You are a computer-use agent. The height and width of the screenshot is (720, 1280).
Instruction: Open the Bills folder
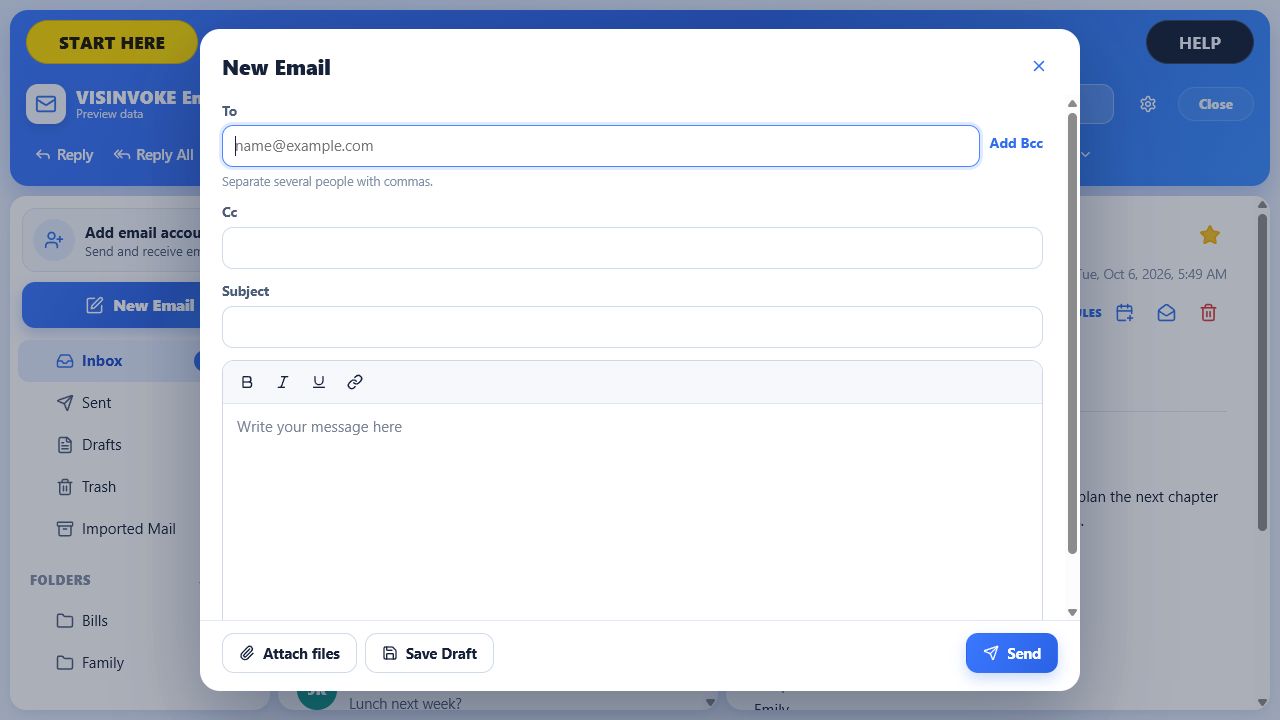109,621
